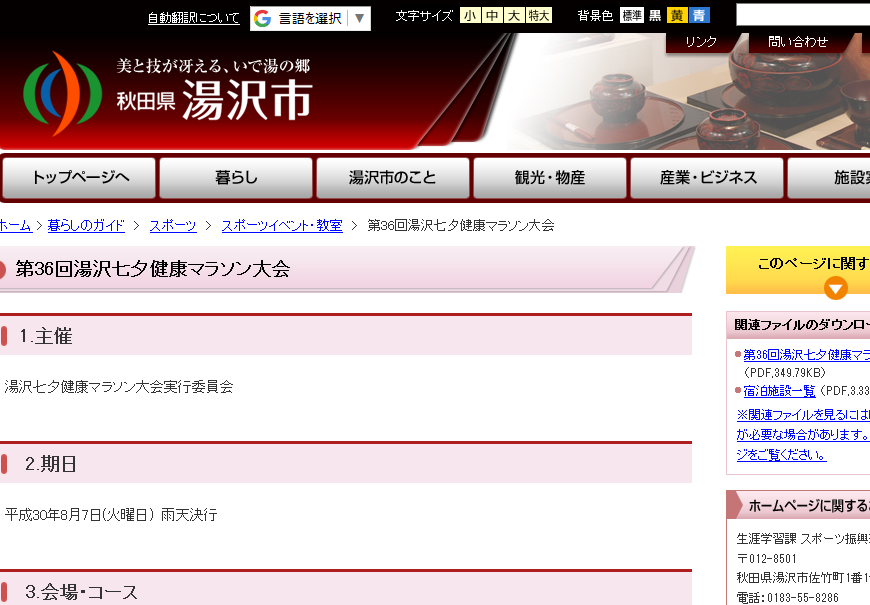Select 標準 background color
Viewport: 870px width, 605px height.
(x=632, y=16)
